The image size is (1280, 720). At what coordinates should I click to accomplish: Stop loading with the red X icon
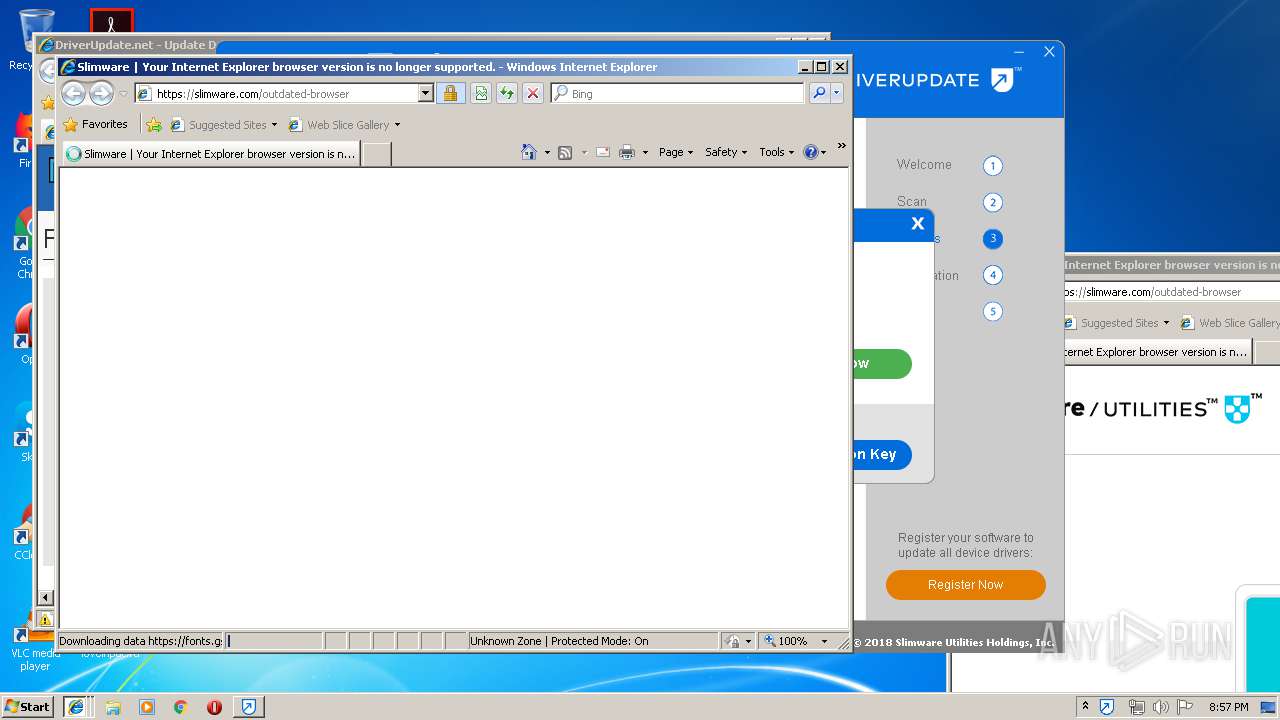click(x=533, y=93)
